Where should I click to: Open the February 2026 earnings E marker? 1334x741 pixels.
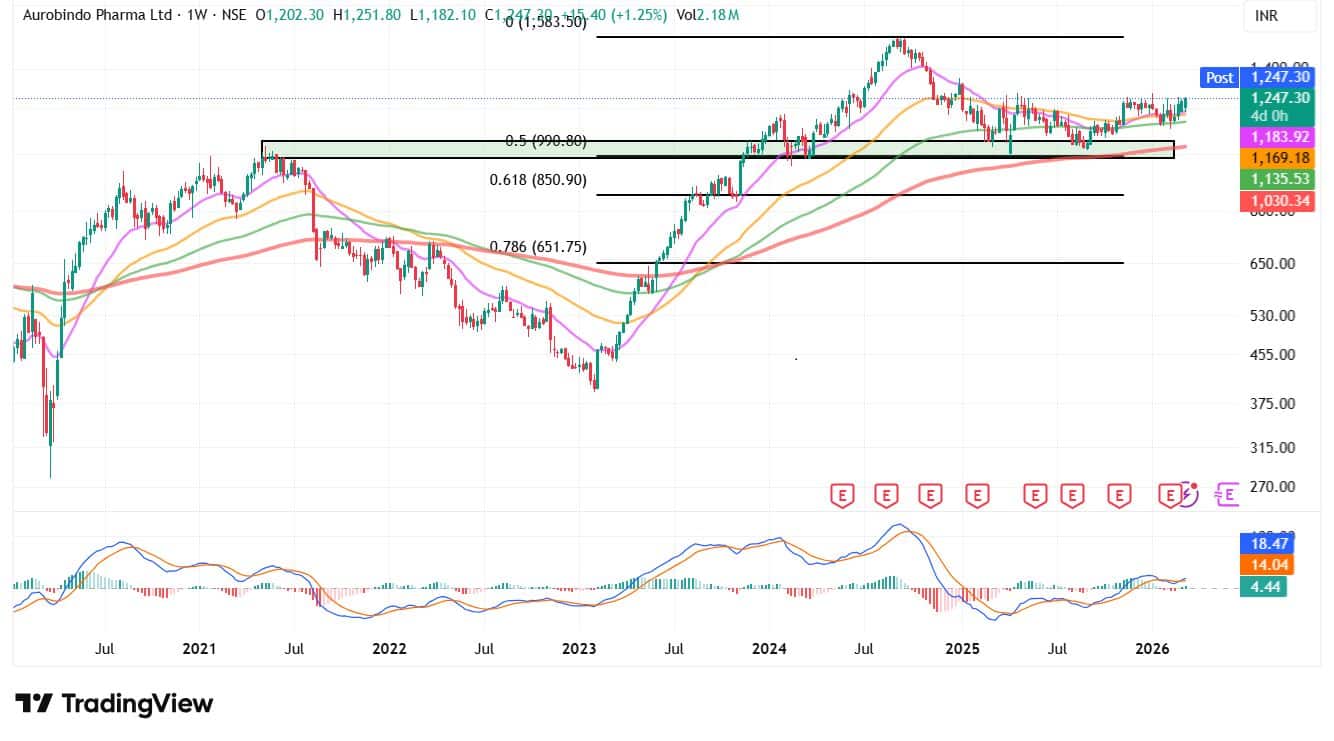click(x=1169, y=494)
